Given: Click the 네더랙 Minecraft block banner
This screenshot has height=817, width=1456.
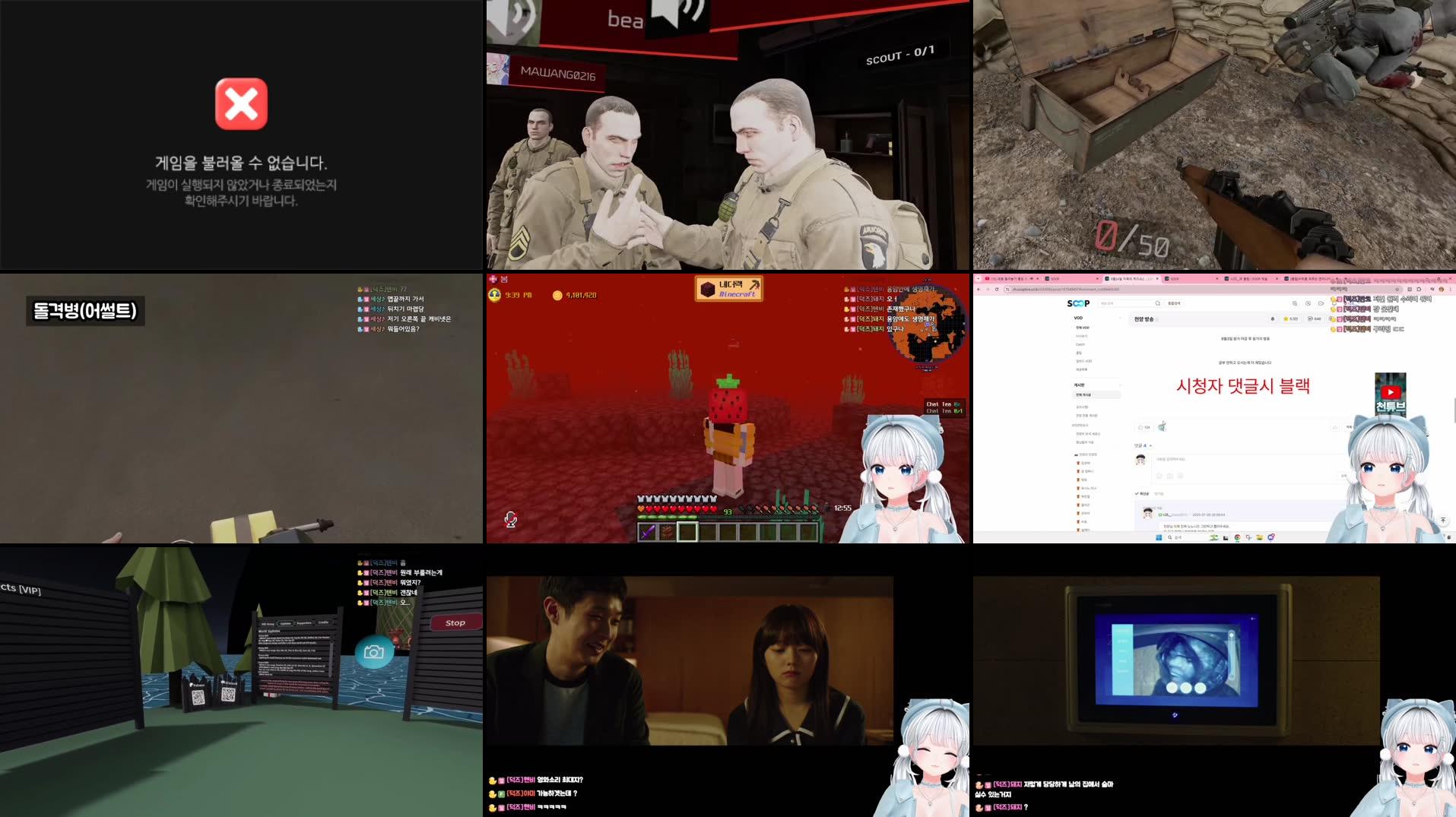Looking at the screenshot, I should click(x=728, y=288).
